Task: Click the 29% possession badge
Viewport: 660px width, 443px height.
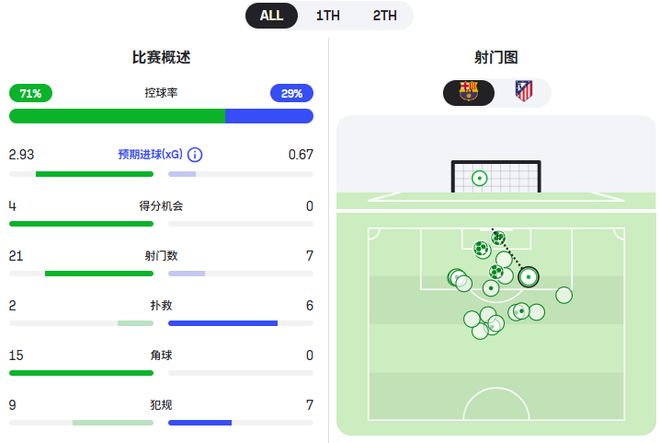Action: (291, 93)
